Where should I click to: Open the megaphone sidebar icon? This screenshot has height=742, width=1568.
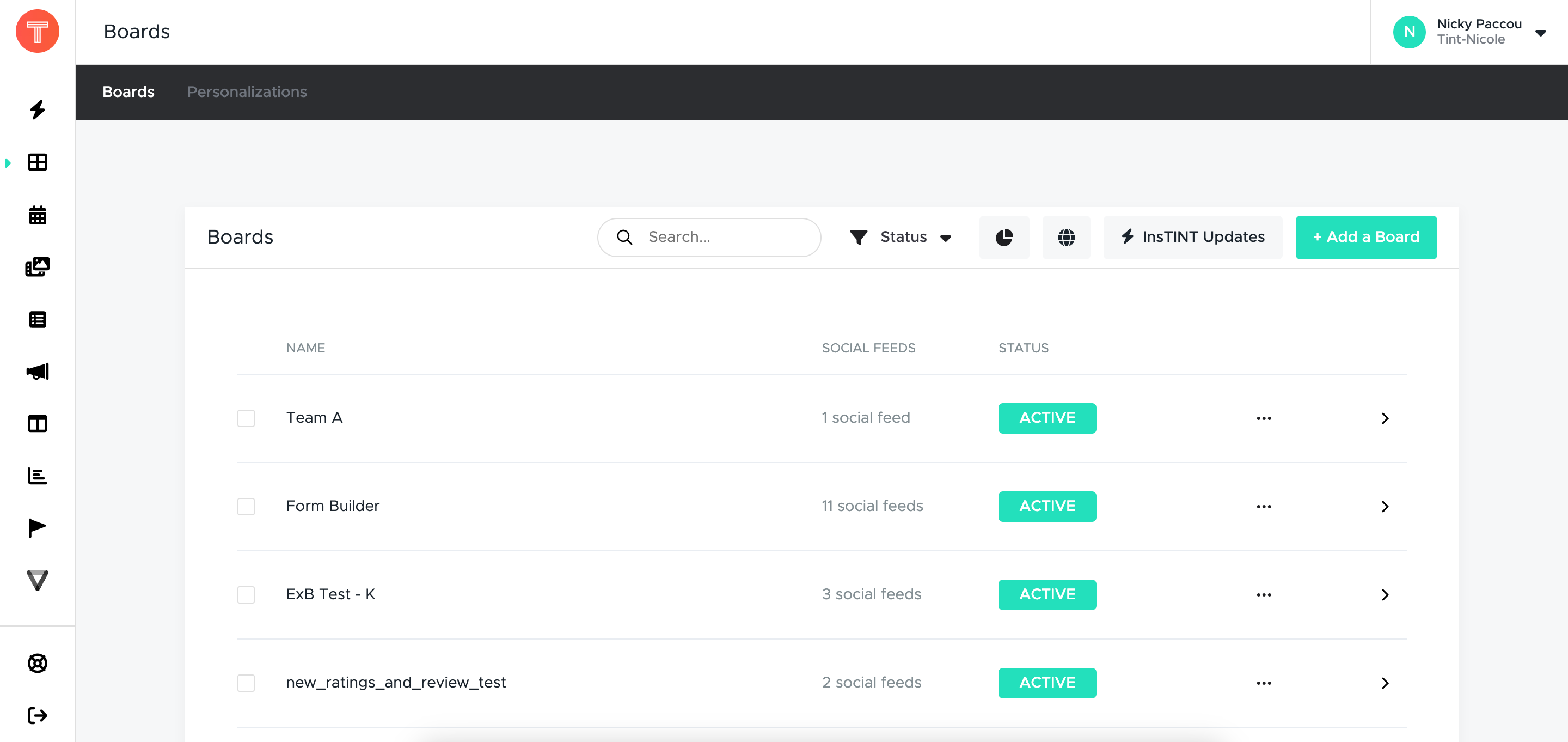click(x=38, y=372)
